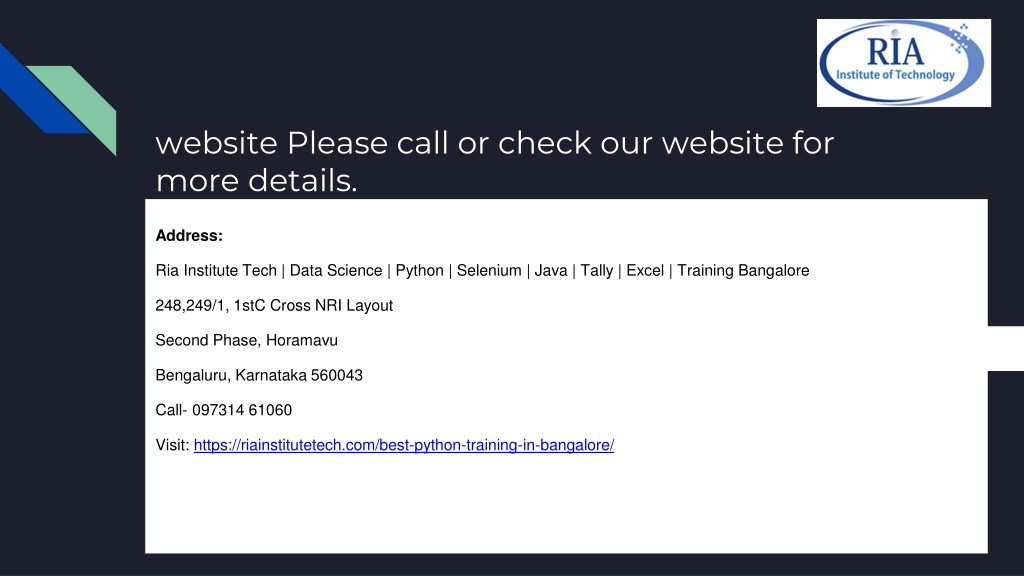
Task: Select the word Selenium
Action: (x=488, y=270)
